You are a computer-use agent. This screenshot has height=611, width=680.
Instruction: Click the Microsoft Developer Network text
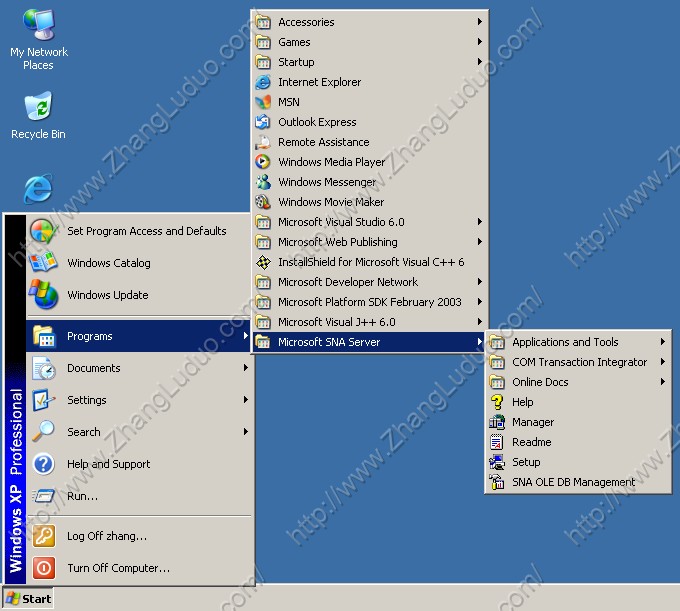click(348, 282)
